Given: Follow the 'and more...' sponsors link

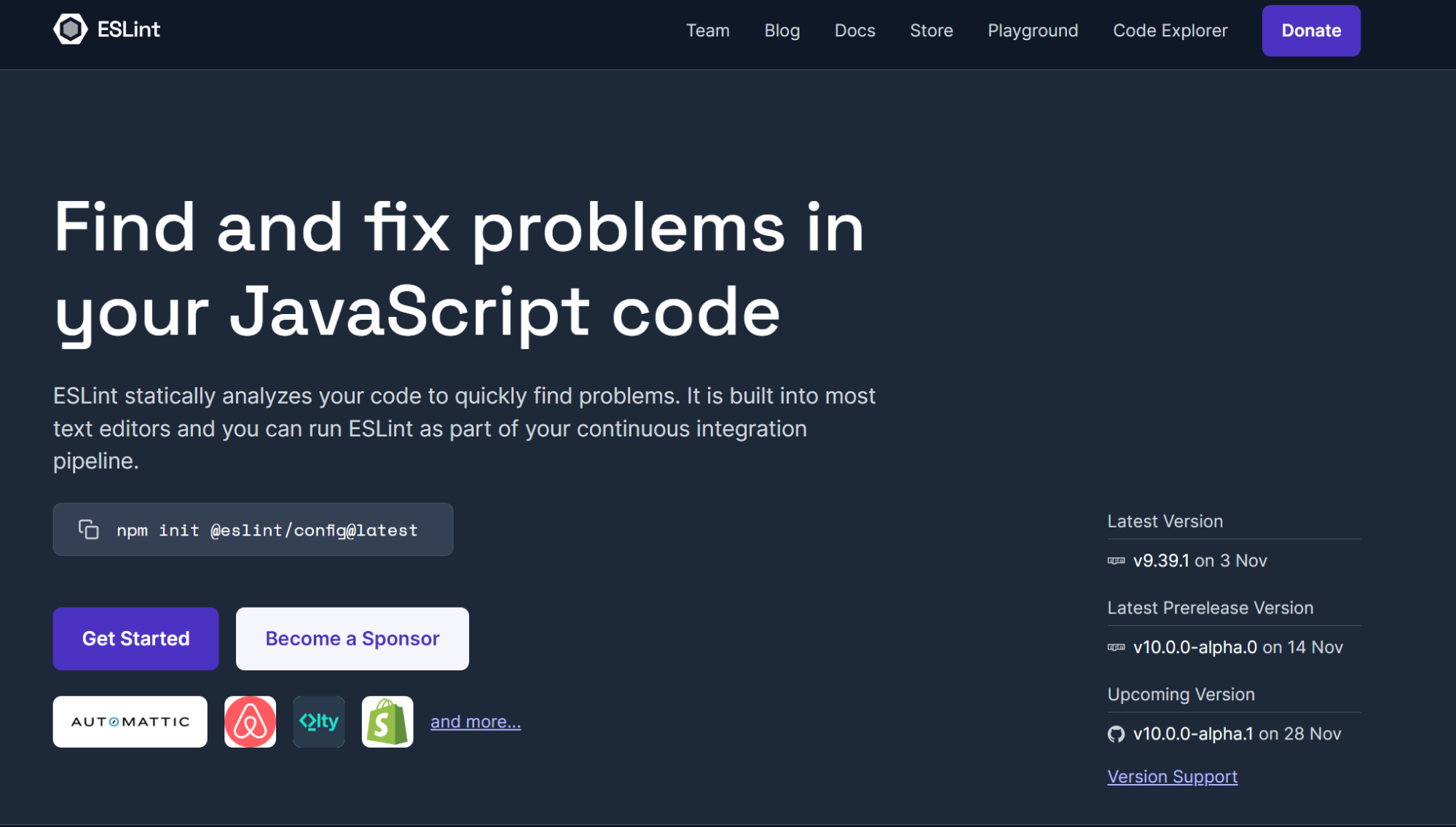Looking at the screenshot, I should click(x=475, y=721).
